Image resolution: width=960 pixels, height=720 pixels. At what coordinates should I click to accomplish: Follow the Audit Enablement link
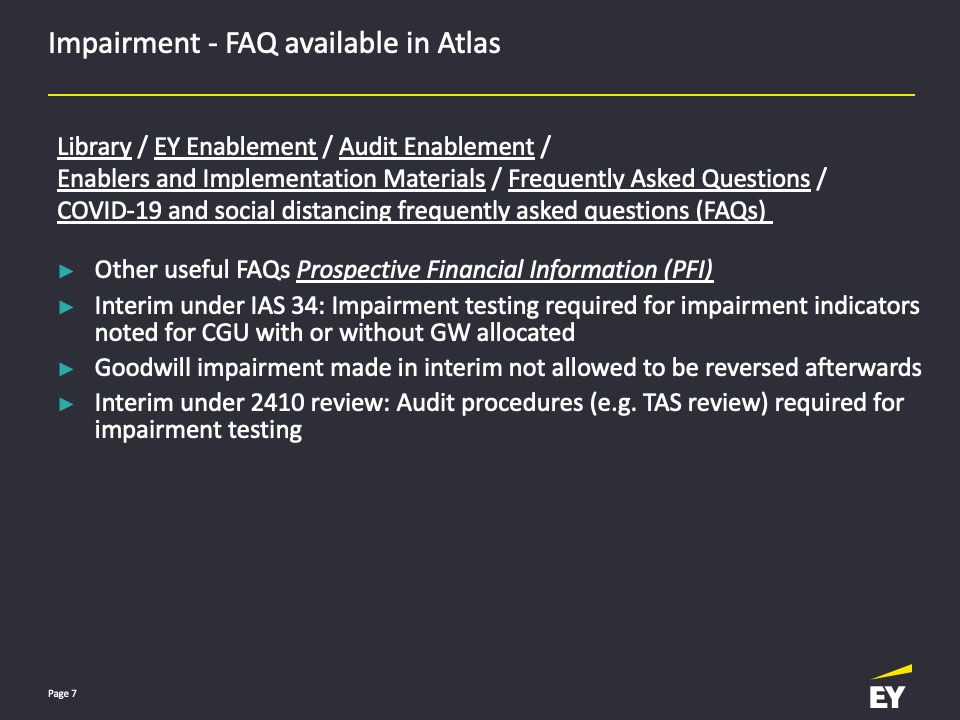coord(437,147)
